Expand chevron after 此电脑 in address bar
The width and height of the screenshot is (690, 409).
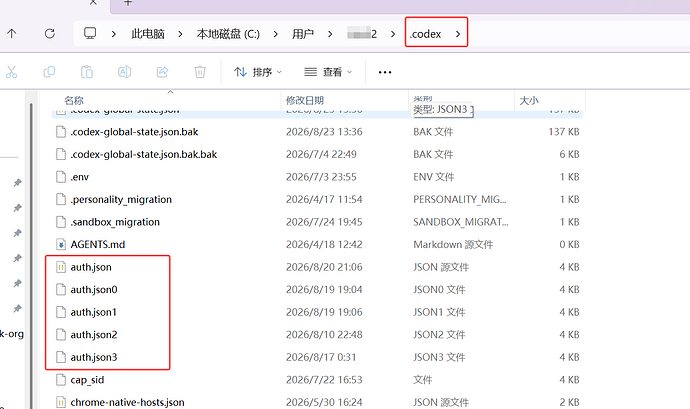coord(180,34)
